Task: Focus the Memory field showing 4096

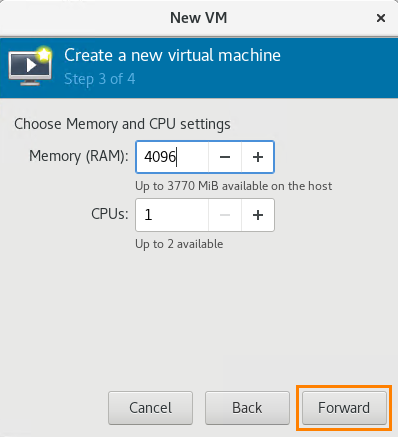Action: pyautogui.click(x=172, y=157)
